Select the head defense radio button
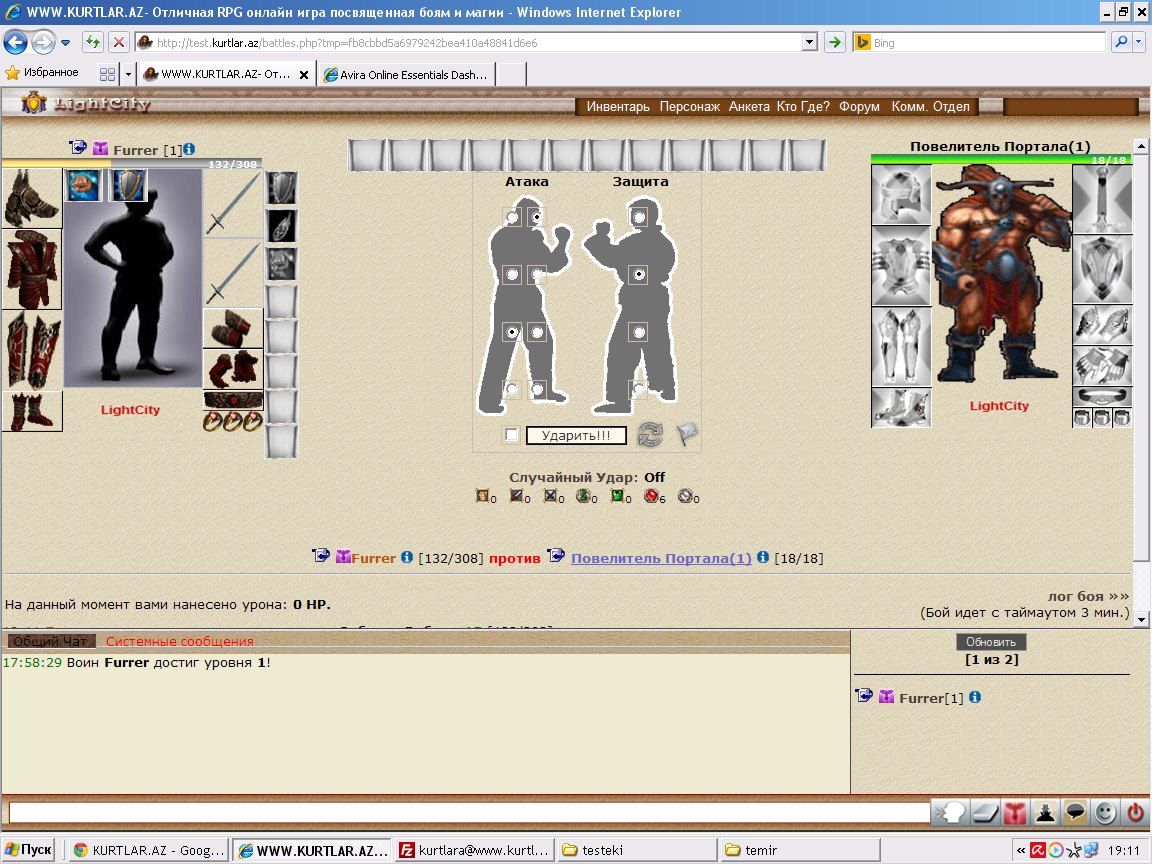The width and height of the screenshot is (1152, 864). pyautogui.click(x=639, y=217)
